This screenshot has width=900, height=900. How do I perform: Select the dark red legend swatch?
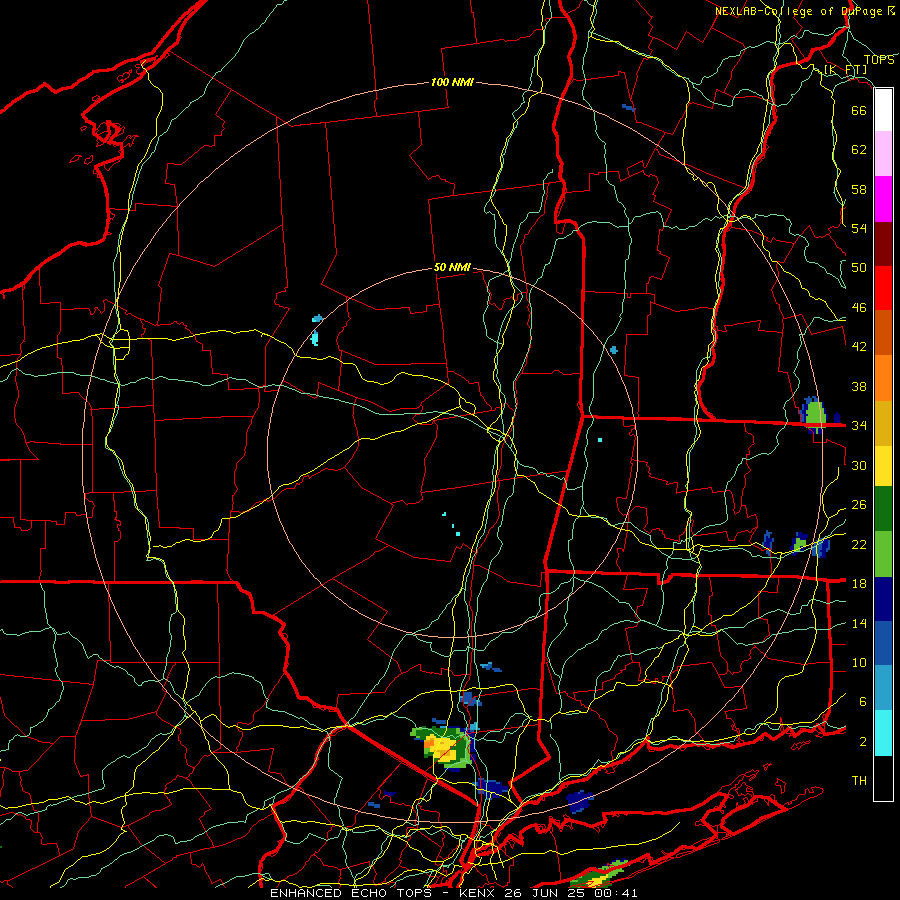click(x=883, y=244)
